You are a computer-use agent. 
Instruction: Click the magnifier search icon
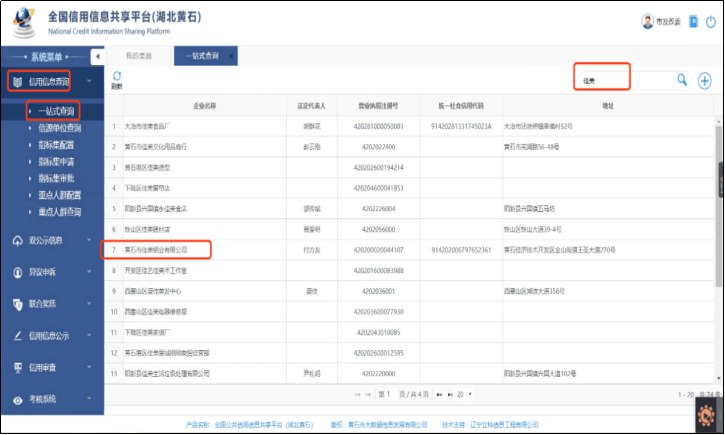(682, 80)
